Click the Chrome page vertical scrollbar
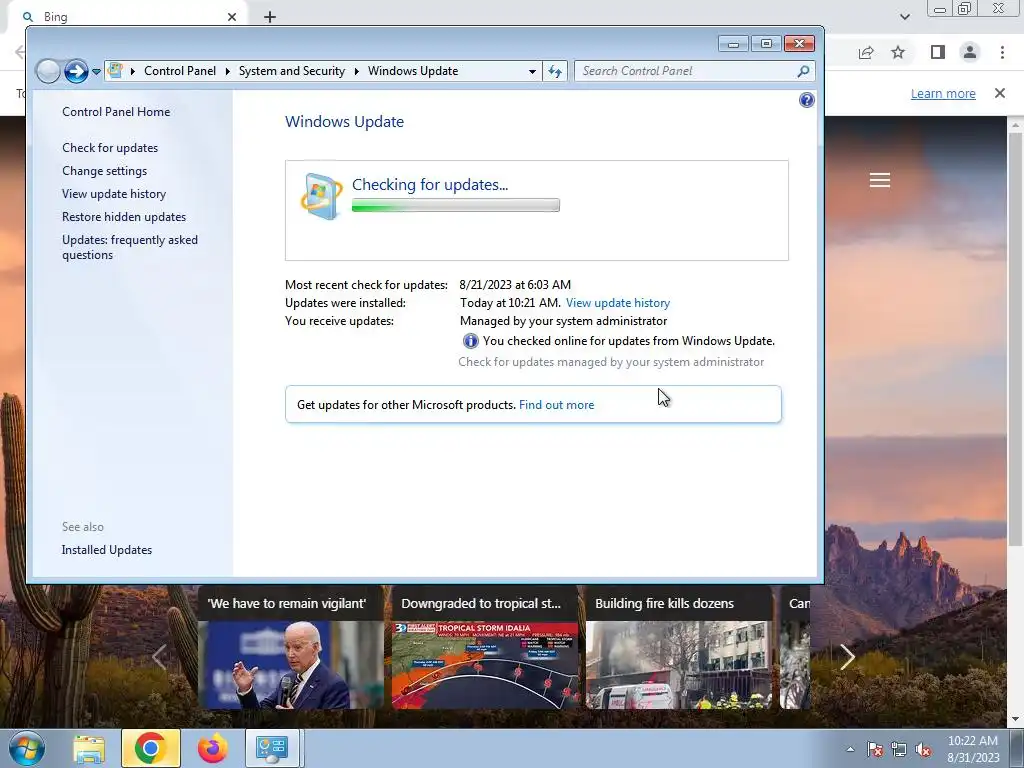The height and width of the screenshot is (768, 1024). click(x=1015, y=340)
